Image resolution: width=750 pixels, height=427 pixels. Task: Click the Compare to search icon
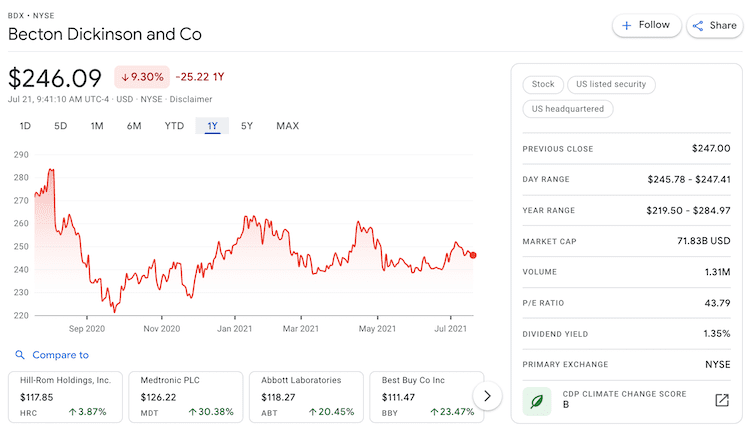[x=20, y=355]
